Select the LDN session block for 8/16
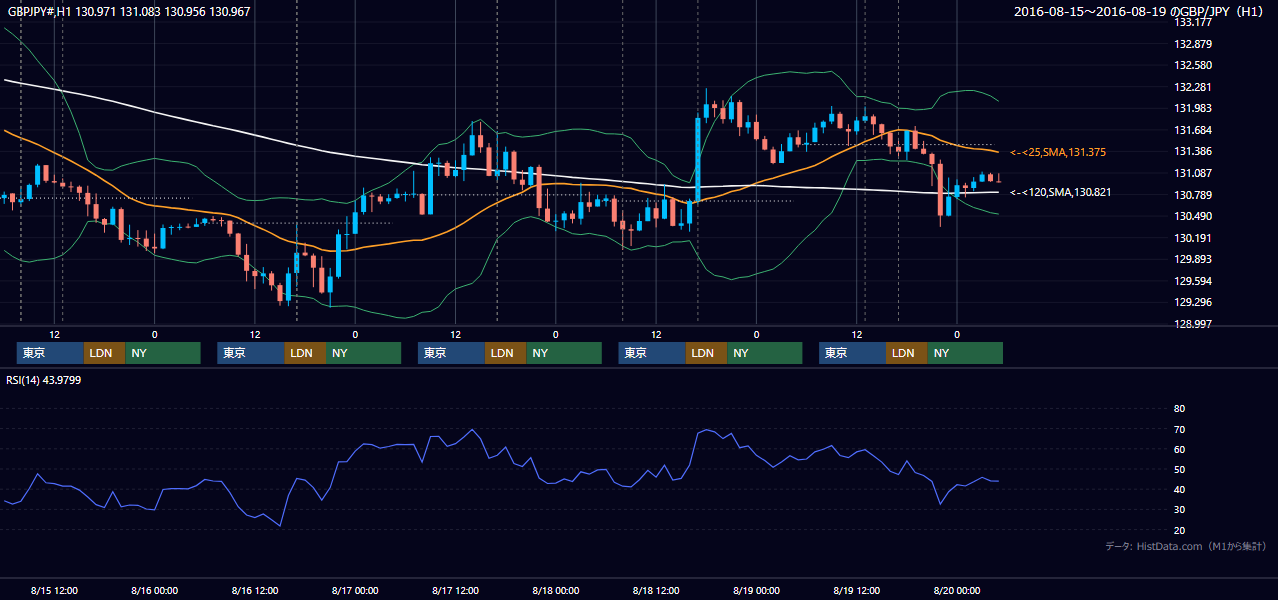The height and width of the screenshot is (600, 1278). pyautogui.click(x=305, y=353)
